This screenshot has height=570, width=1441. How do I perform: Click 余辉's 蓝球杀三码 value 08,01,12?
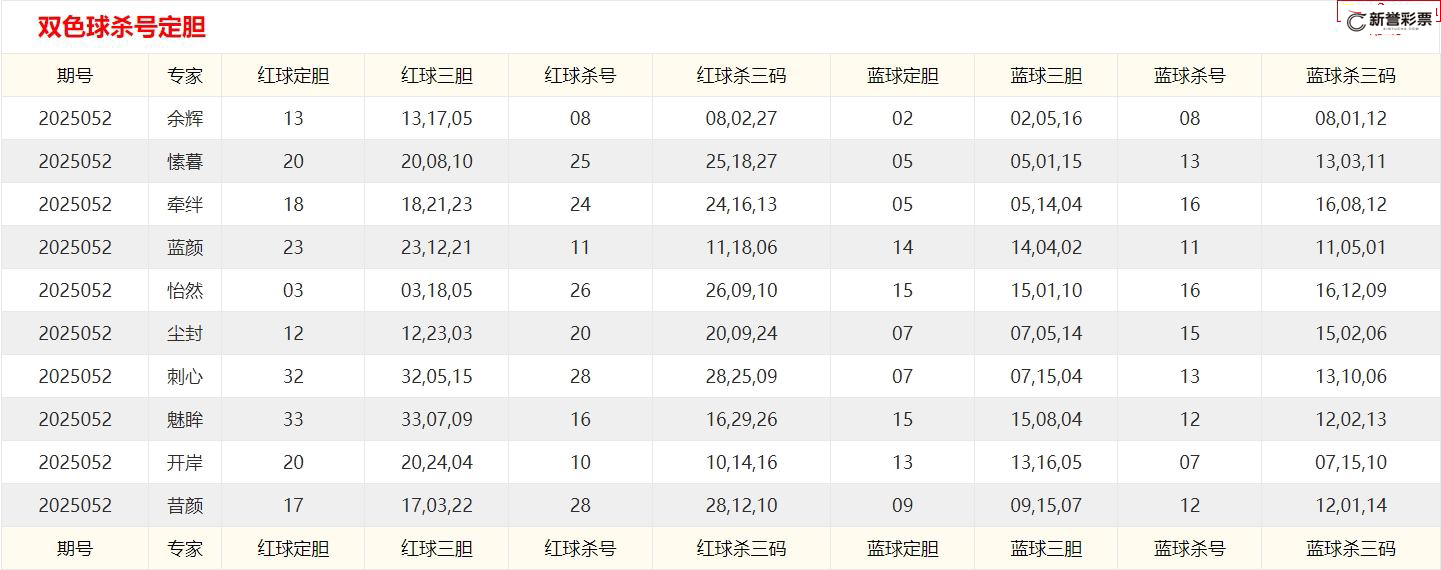(1351, 118)
